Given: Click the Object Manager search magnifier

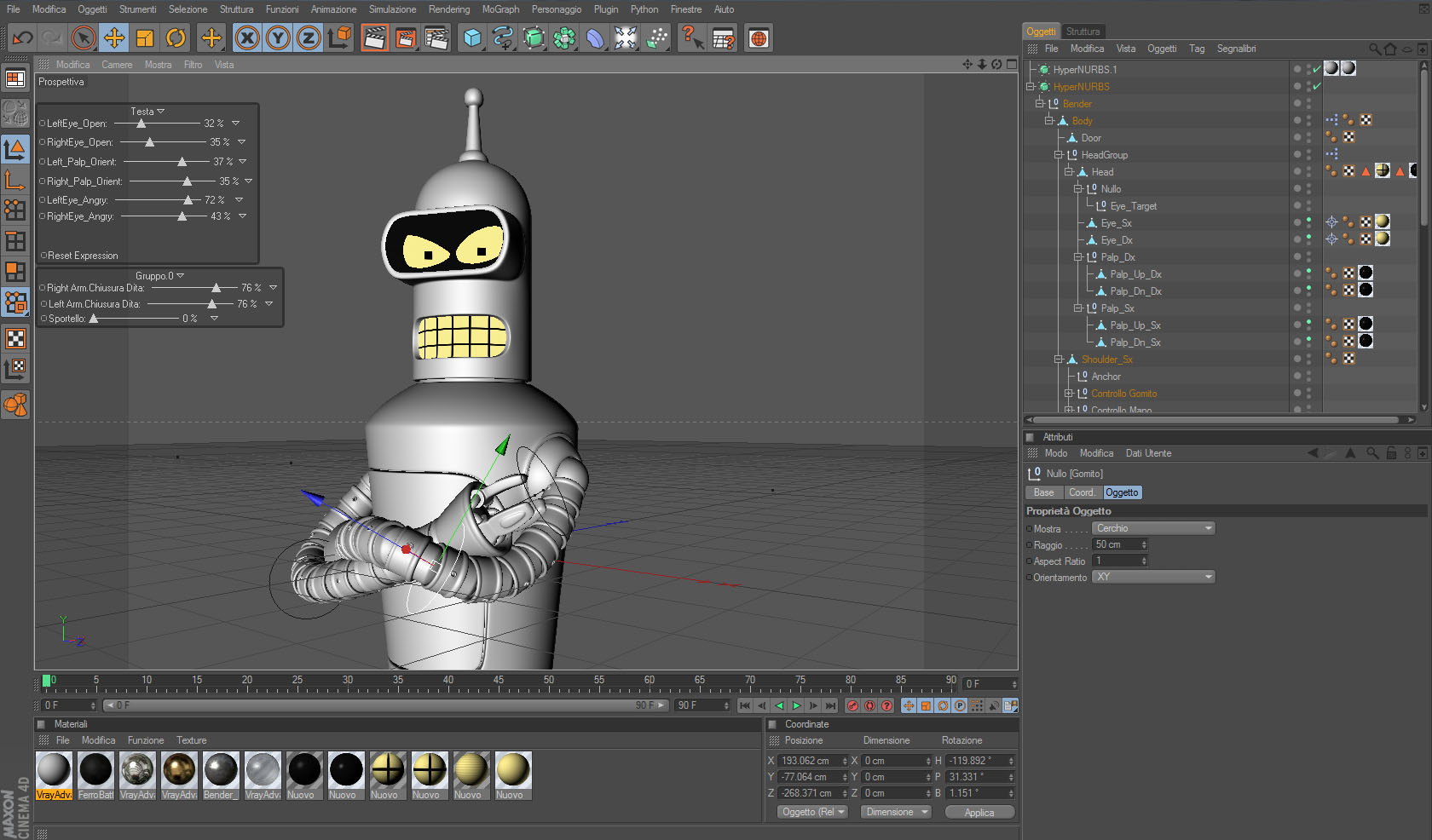Looking at the screenshot, I should pyautogui.click(x=1375, y=49).
